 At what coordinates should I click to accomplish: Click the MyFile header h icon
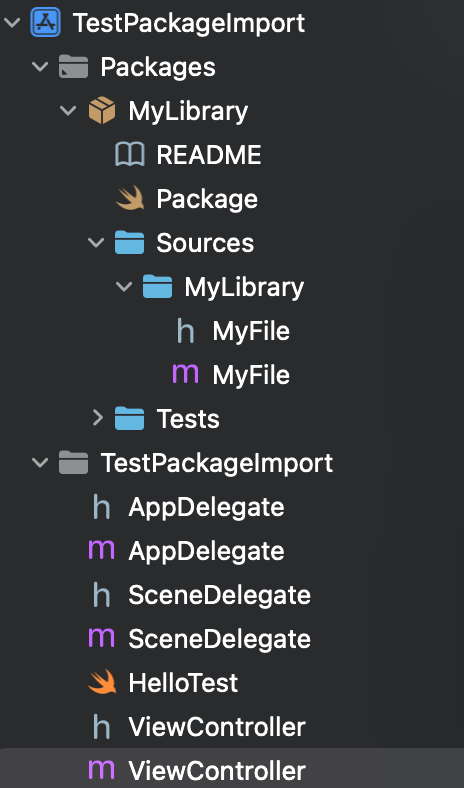point(185,331)
